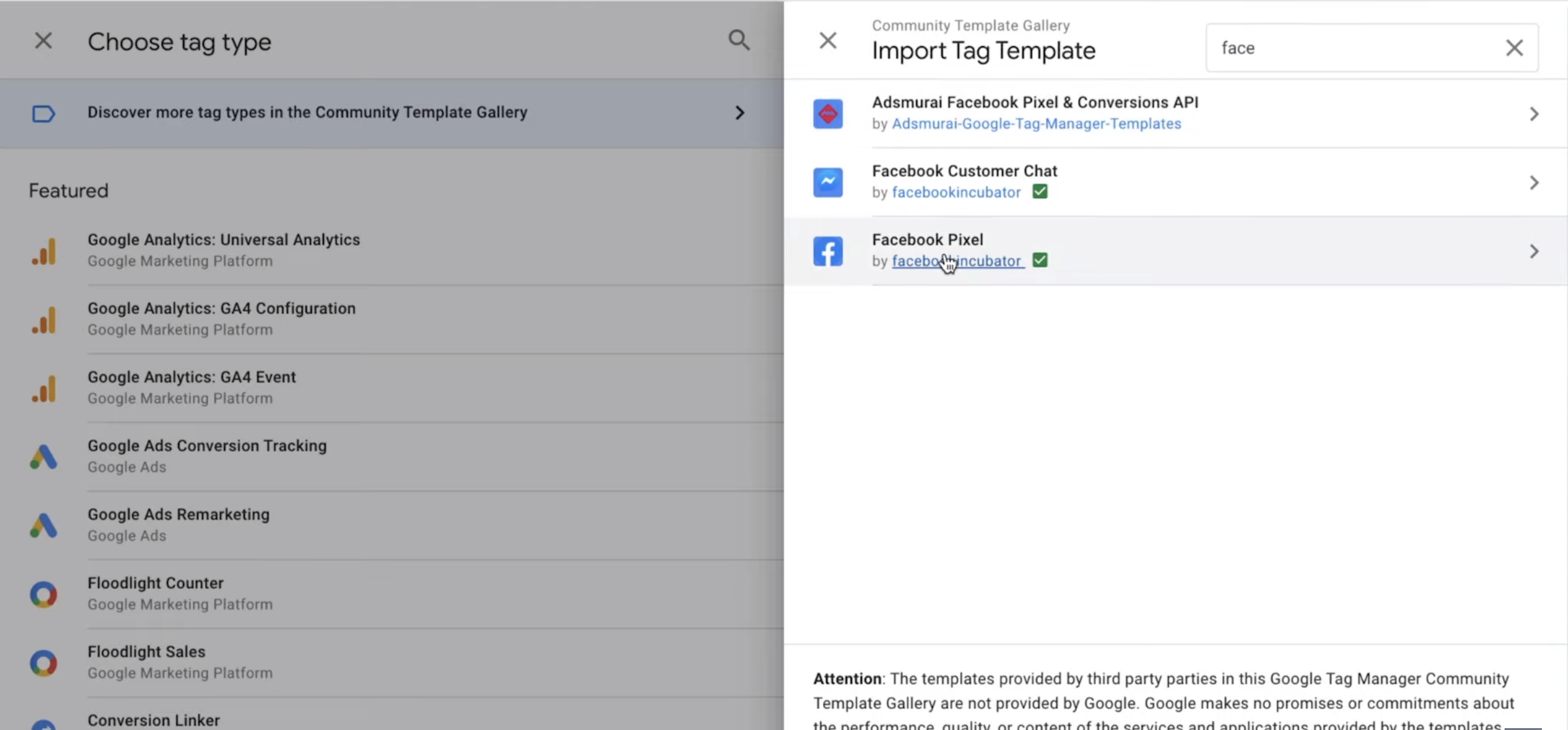Click Floodlight Counter ring icon
The width and height of the screenshot is (1568, 730).
tap(44, 594)
